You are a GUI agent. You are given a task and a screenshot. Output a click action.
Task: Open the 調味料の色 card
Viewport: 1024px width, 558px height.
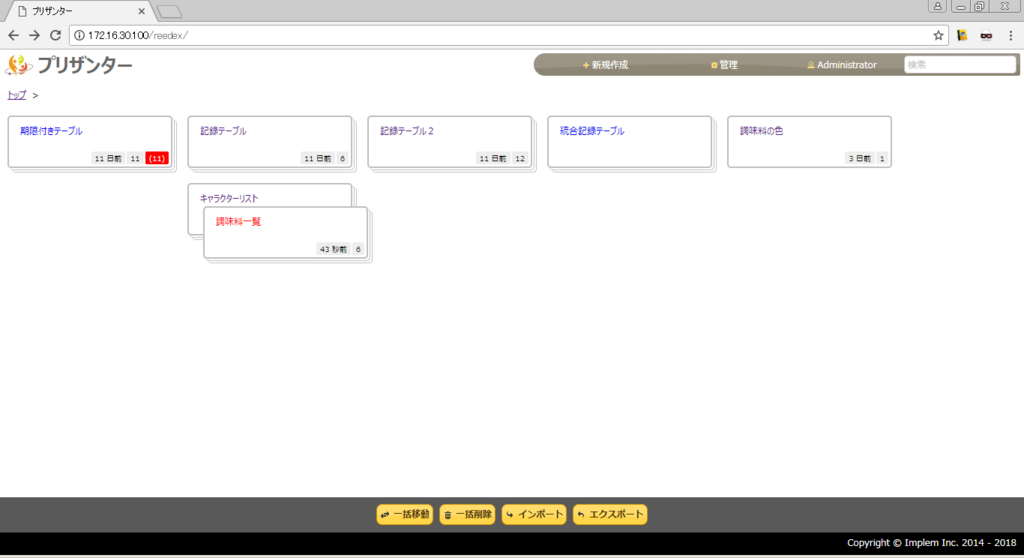[x=809, y=142]
